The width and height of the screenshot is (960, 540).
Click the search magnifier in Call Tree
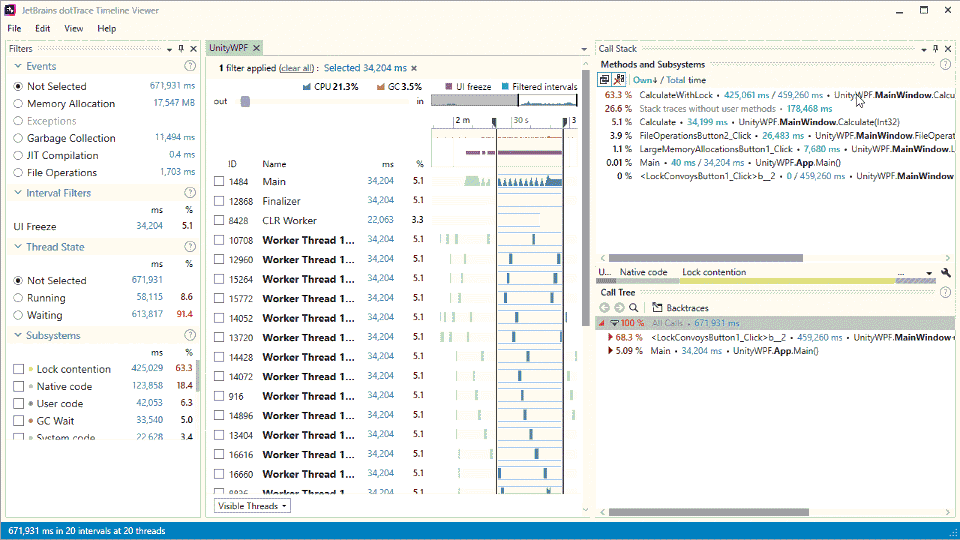click(x=635, y=308)
